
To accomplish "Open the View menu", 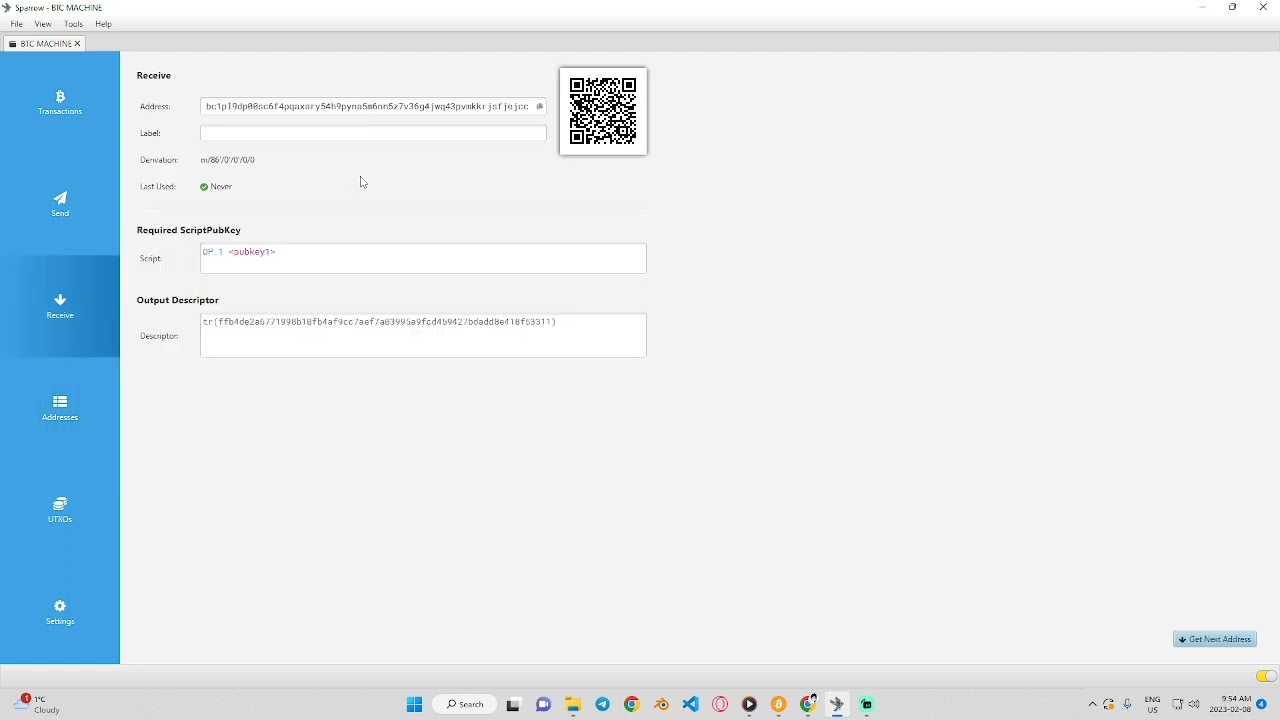I will [x=43, y=24].
